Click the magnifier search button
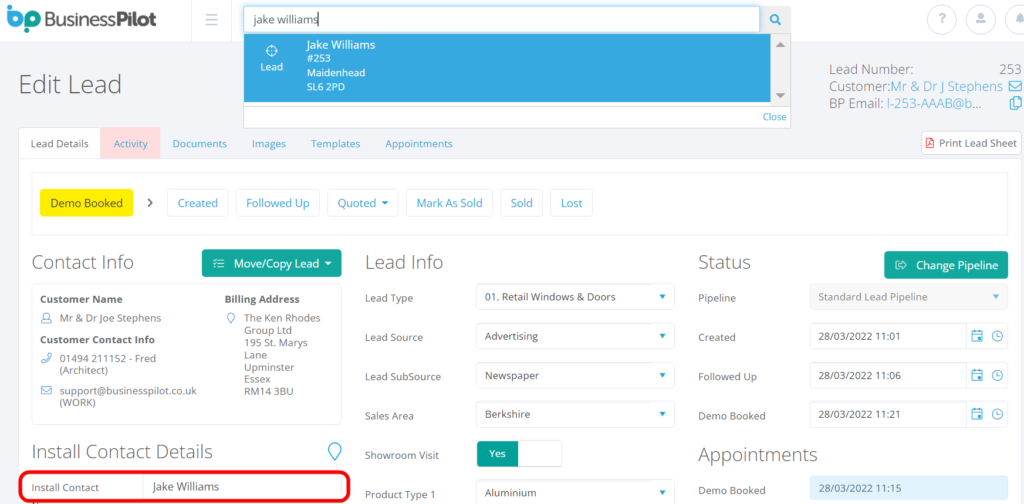Viewport: 1024px width, 504px height. [x=775, y=19]
